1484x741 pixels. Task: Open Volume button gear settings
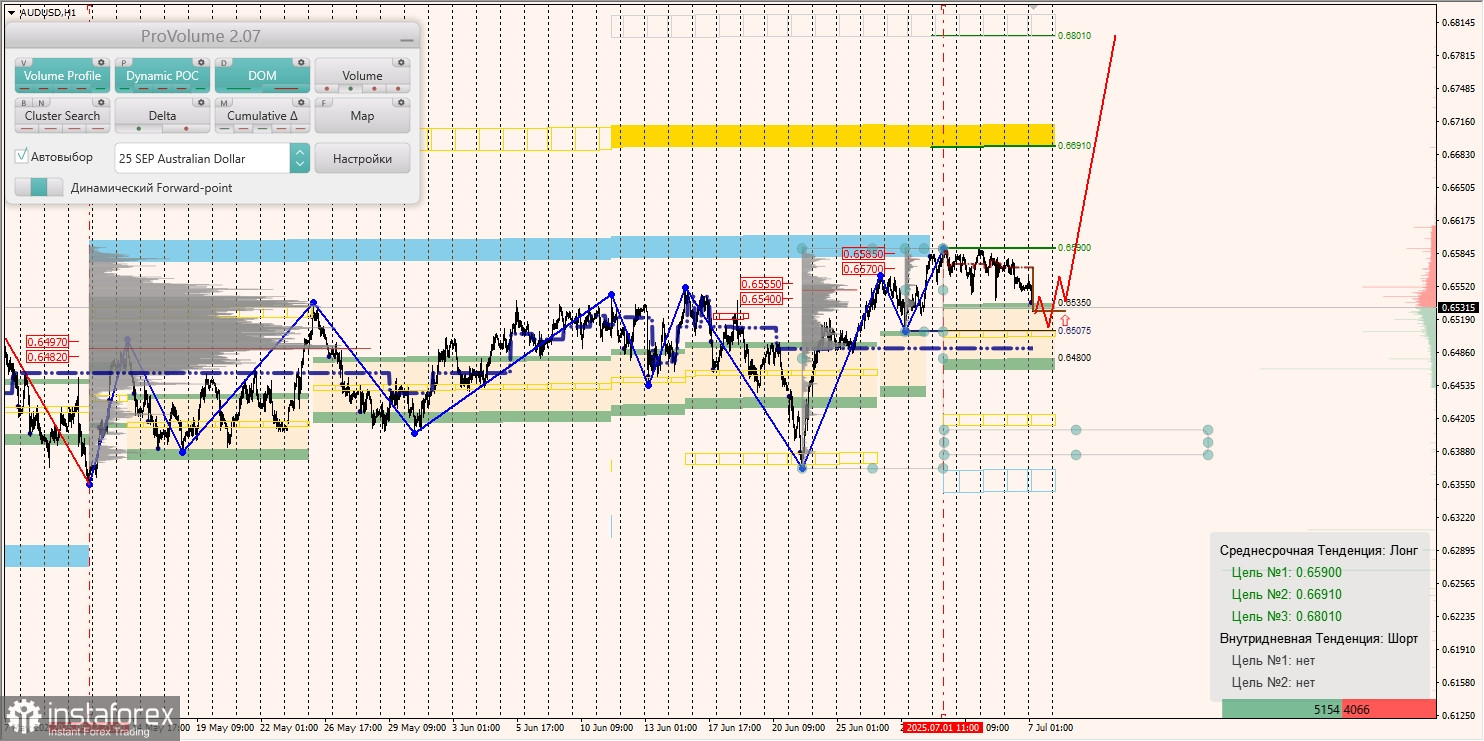point(401,62)
